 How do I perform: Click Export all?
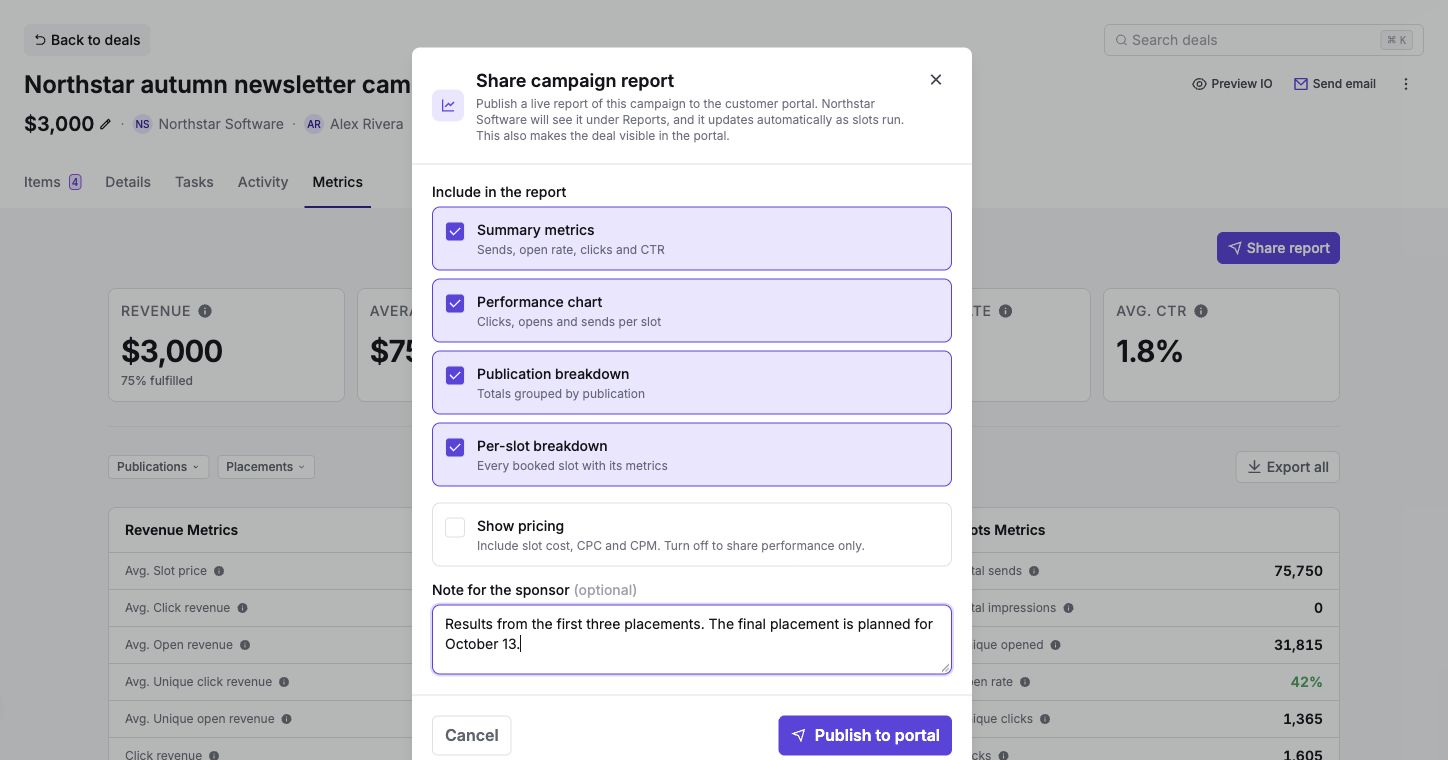(x=1288, y=467)
